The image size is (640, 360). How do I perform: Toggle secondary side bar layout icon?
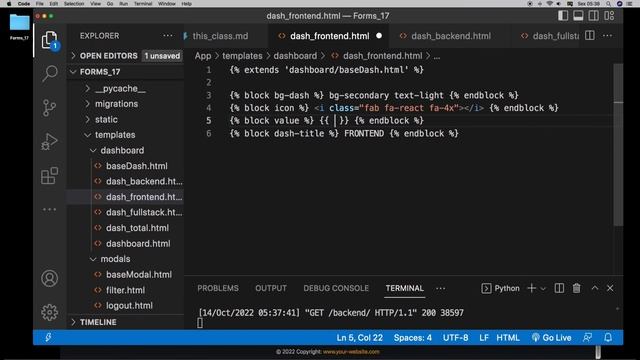[593, 16]
